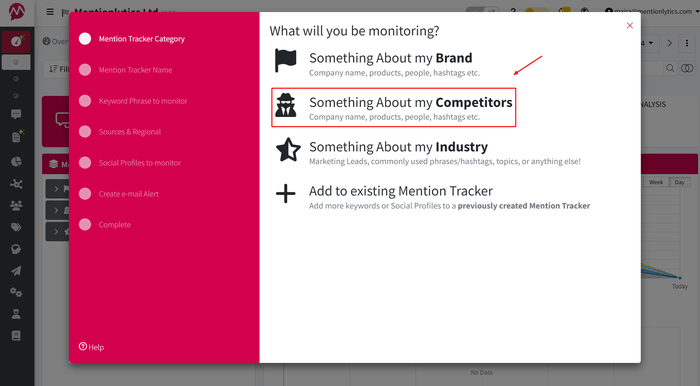Viewport: 700px width, 386px height.
Task: Open the pie chart analytics sidebar icon
Action: [x=16, y=161]
